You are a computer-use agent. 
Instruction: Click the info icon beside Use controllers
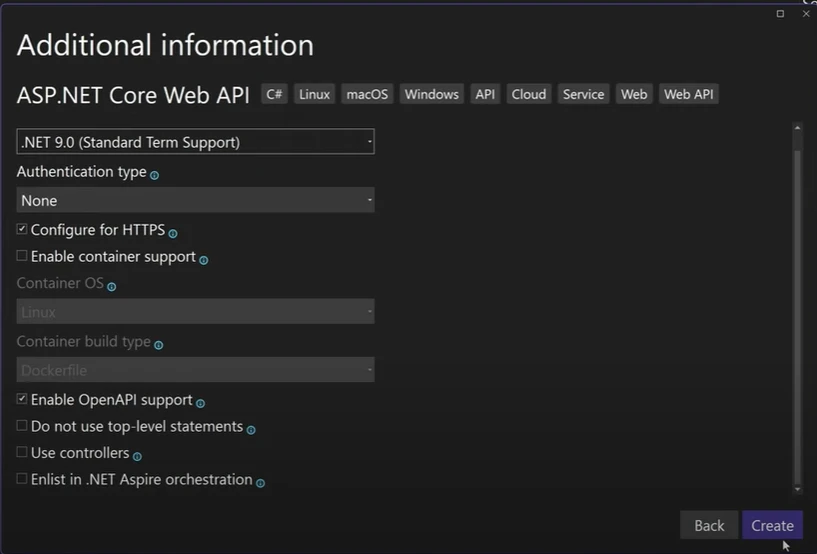coord(137,457)
